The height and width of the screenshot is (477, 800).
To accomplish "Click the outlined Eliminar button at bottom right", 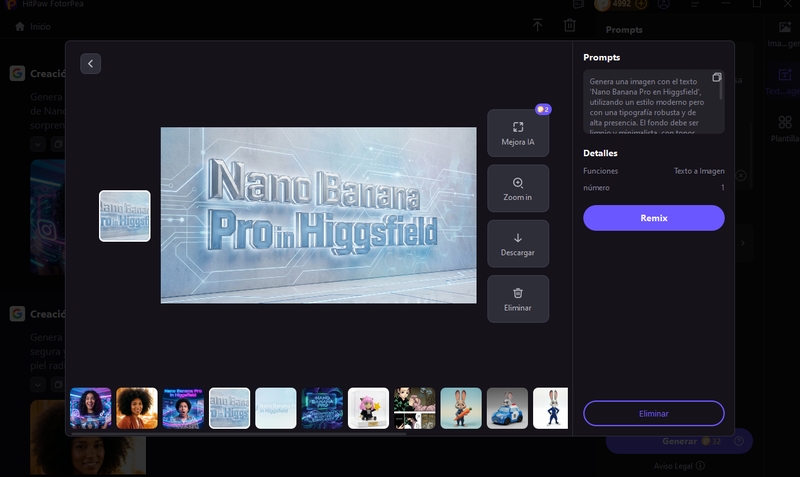I will [x=653, y=413].
